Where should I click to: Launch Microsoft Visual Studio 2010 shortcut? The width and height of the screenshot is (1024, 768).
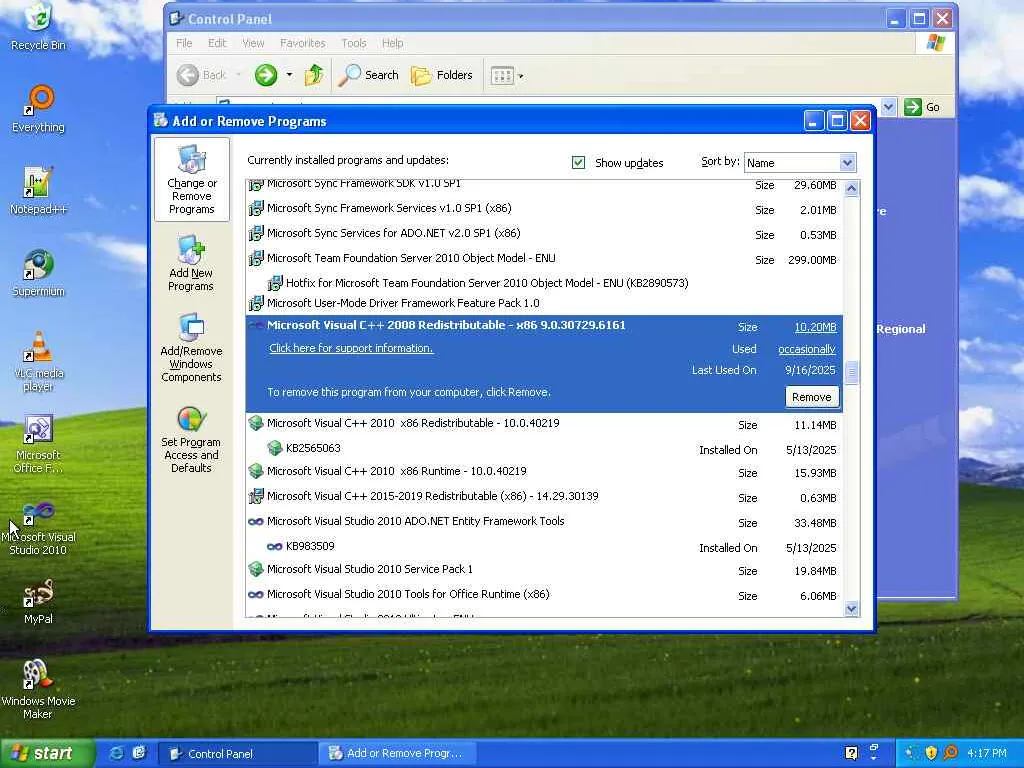coord(39,526)
